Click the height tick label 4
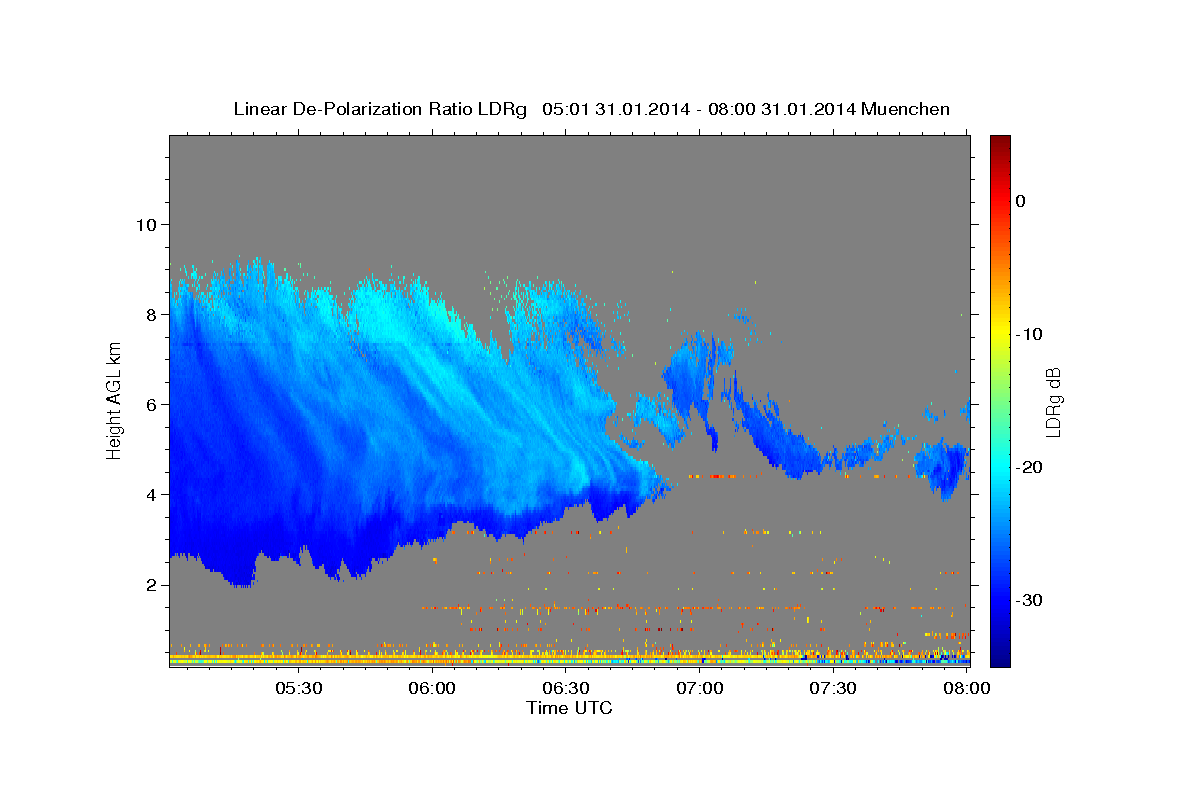The width and height of the screenshot is (1200, 800). pyautogui.click(x=152, y=494)
